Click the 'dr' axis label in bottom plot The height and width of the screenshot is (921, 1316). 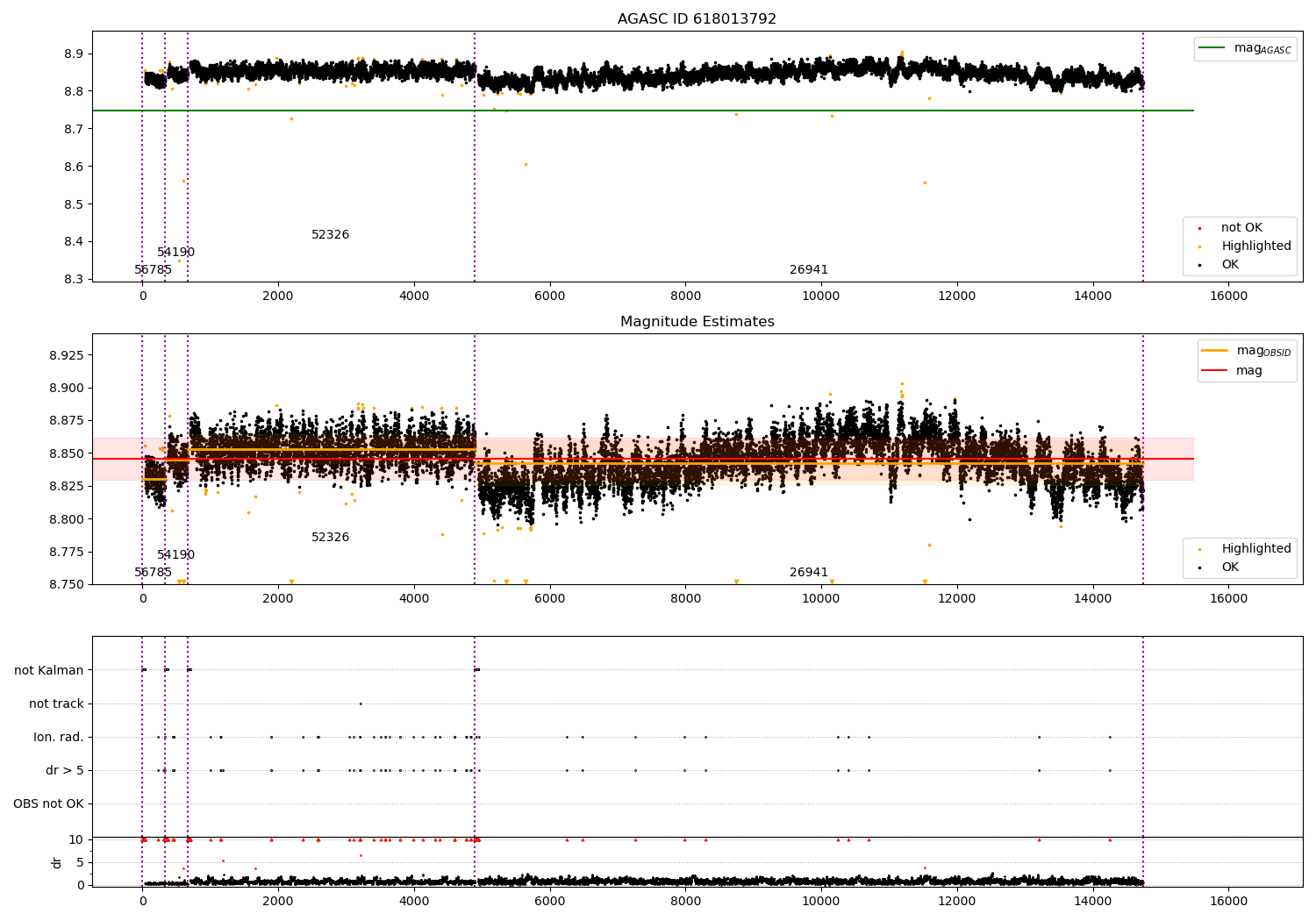click(57, 862)
